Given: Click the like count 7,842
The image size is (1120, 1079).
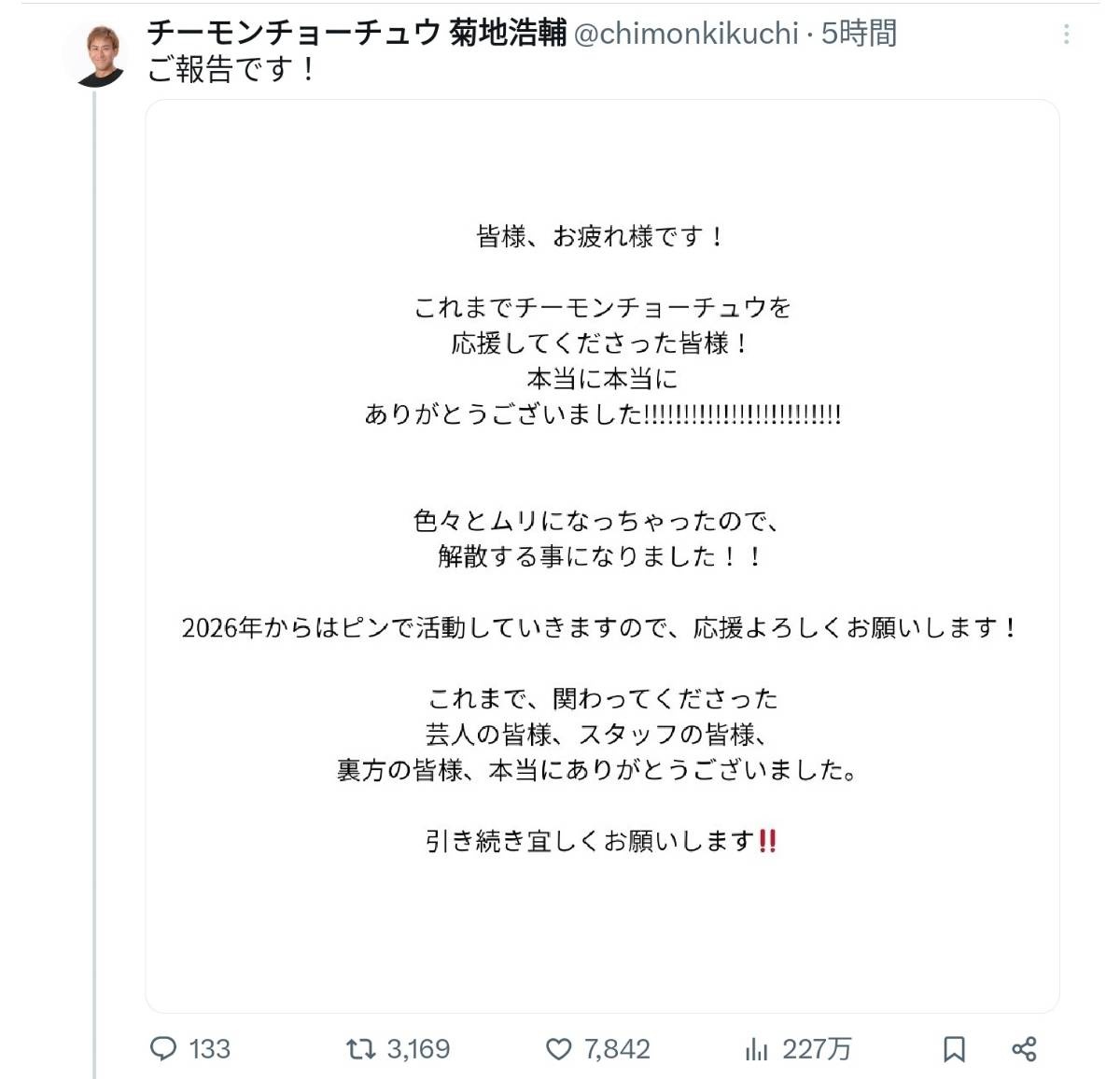Looking at the screenshot, I should tap(617, 1049).
